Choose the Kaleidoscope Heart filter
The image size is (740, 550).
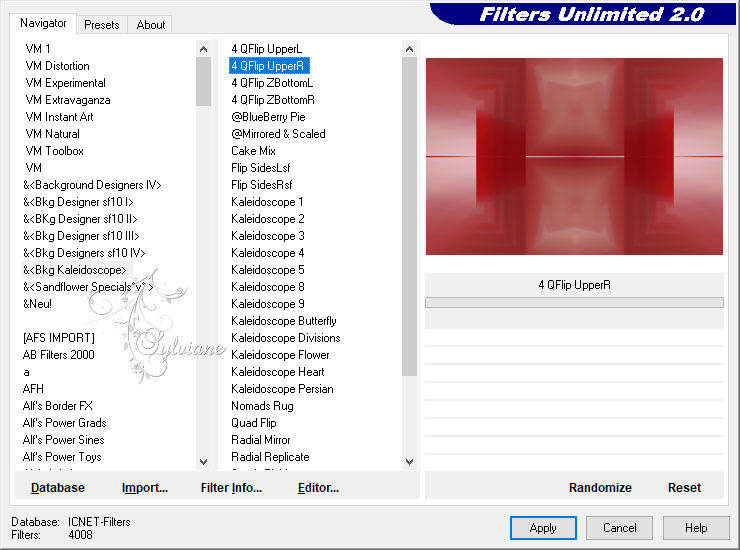pyautogui.click(x=278, y=372)
